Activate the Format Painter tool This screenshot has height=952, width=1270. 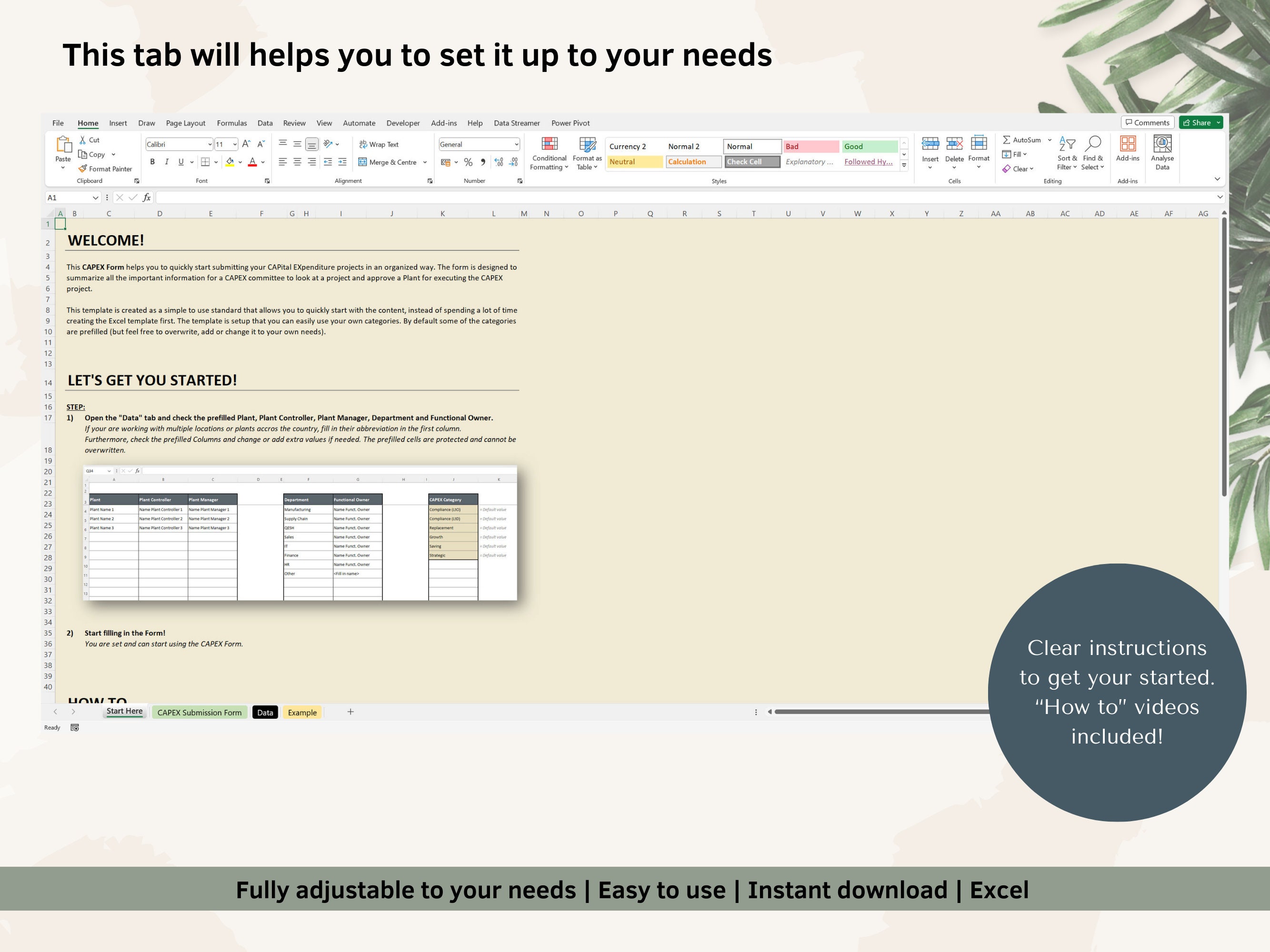coord(106,169)
